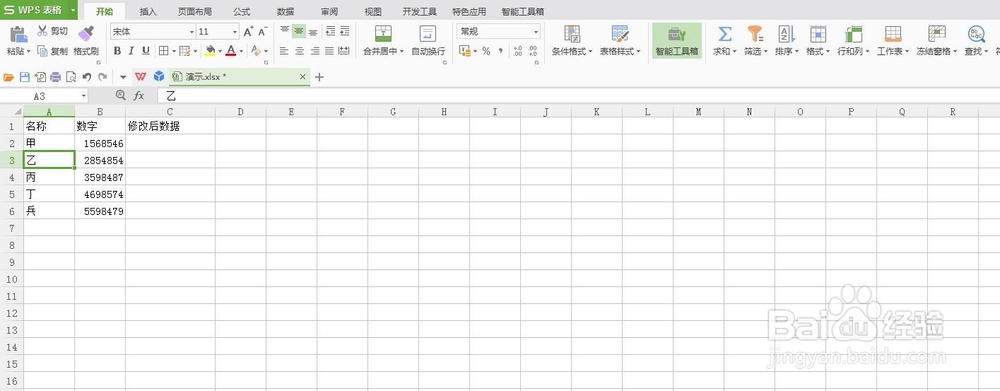Click the Copy (复制) button
The height and width of the screenshot is (391, 1000).
click(x=52, y=51)
